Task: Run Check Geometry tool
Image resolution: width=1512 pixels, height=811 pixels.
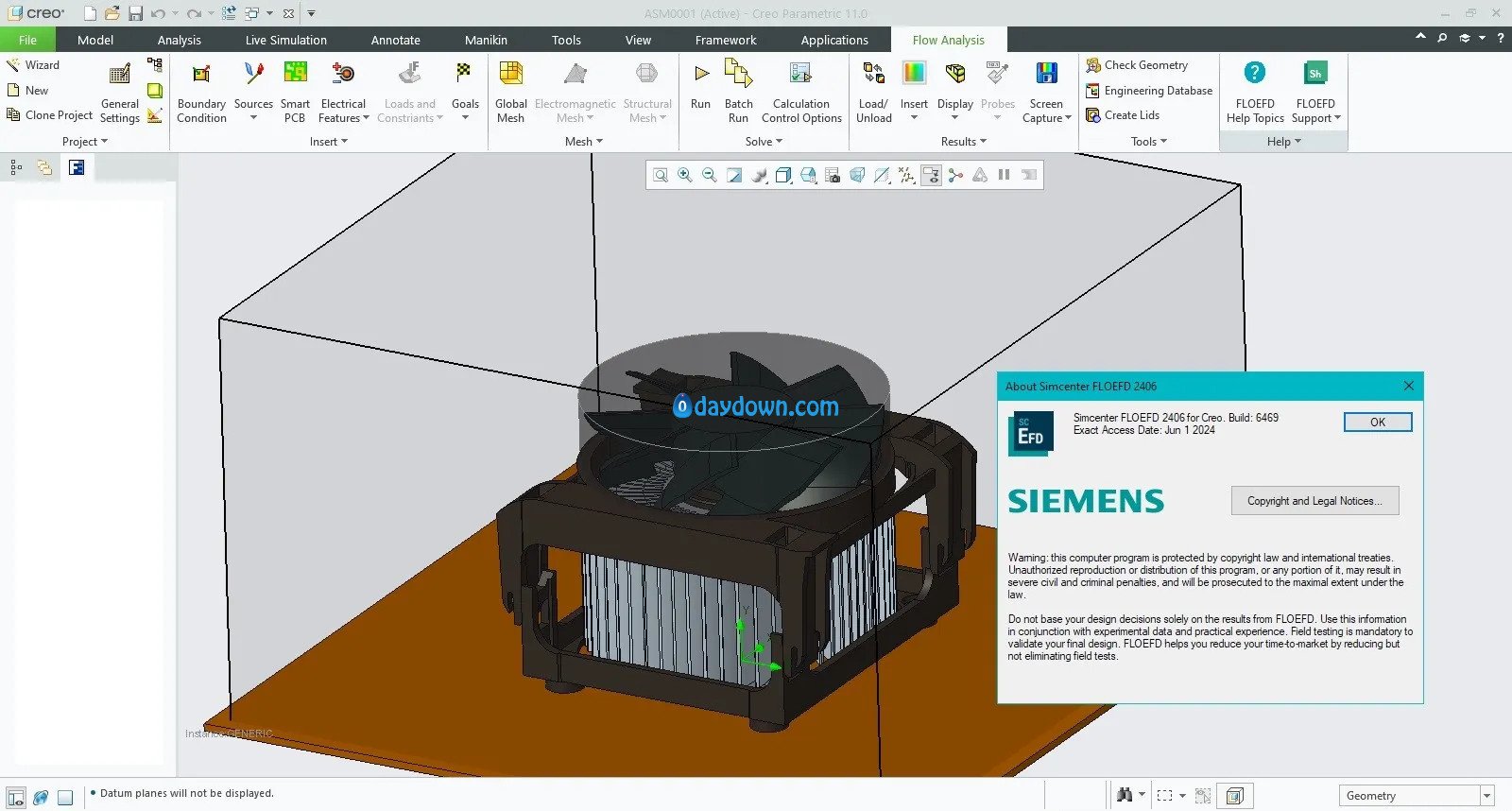Action: pyautogui.click(x=1137, y=65)
